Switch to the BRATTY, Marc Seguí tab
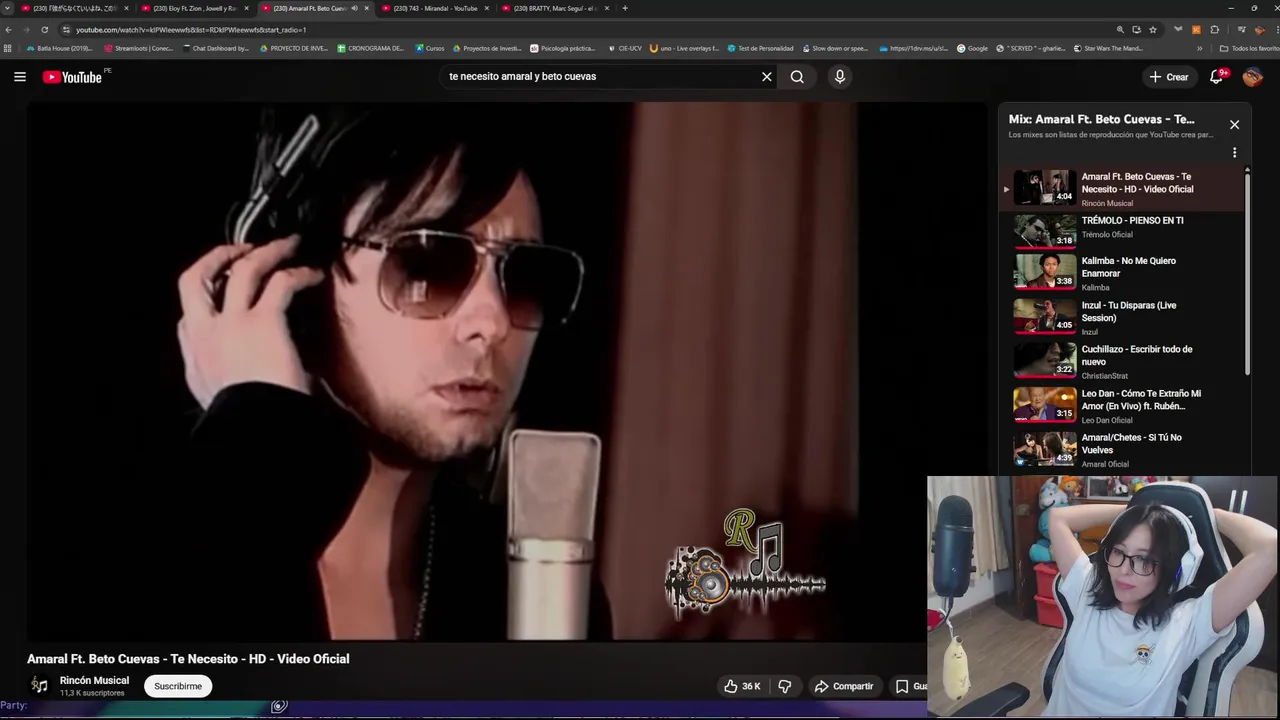 coord(555,8)
